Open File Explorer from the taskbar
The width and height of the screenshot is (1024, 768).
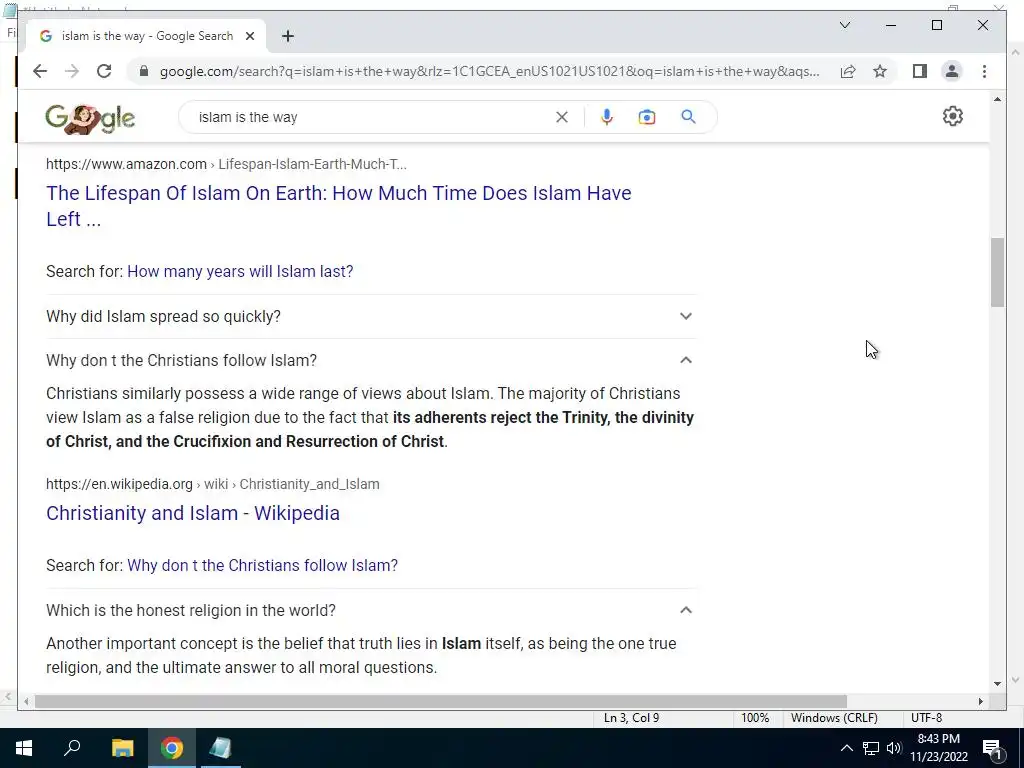tap(122, 748)
